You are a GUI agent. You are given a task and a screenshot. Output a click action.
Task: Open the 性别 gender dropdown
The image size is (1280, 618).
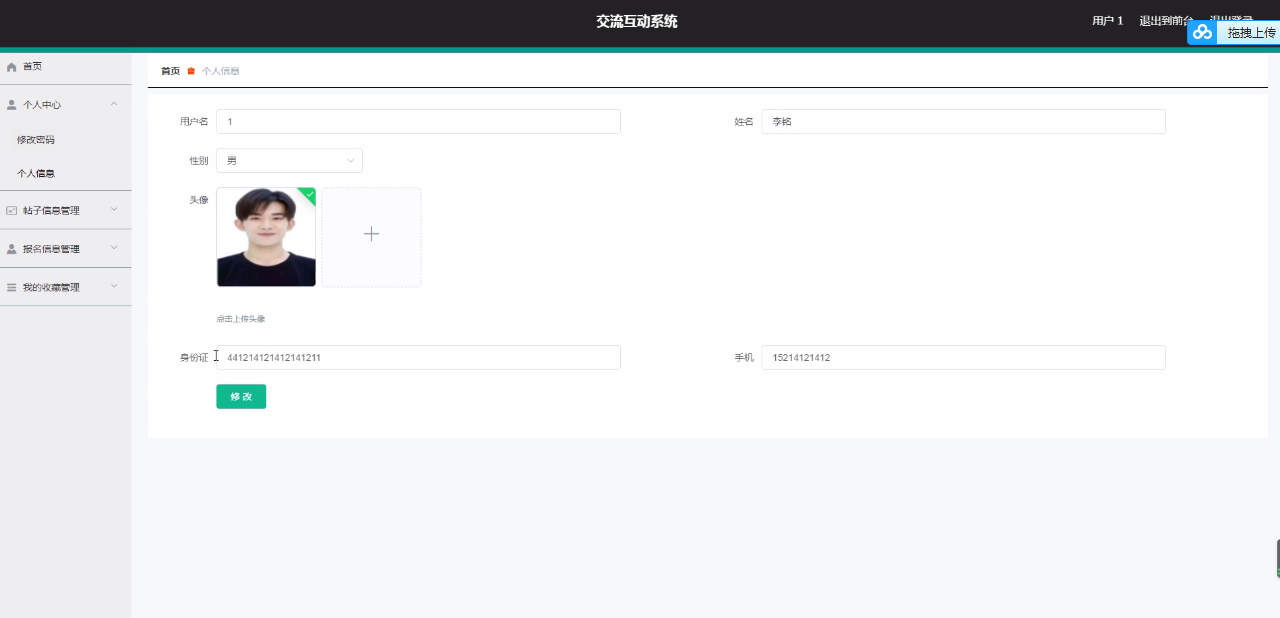pyautogui.click(x=289, y=161)
